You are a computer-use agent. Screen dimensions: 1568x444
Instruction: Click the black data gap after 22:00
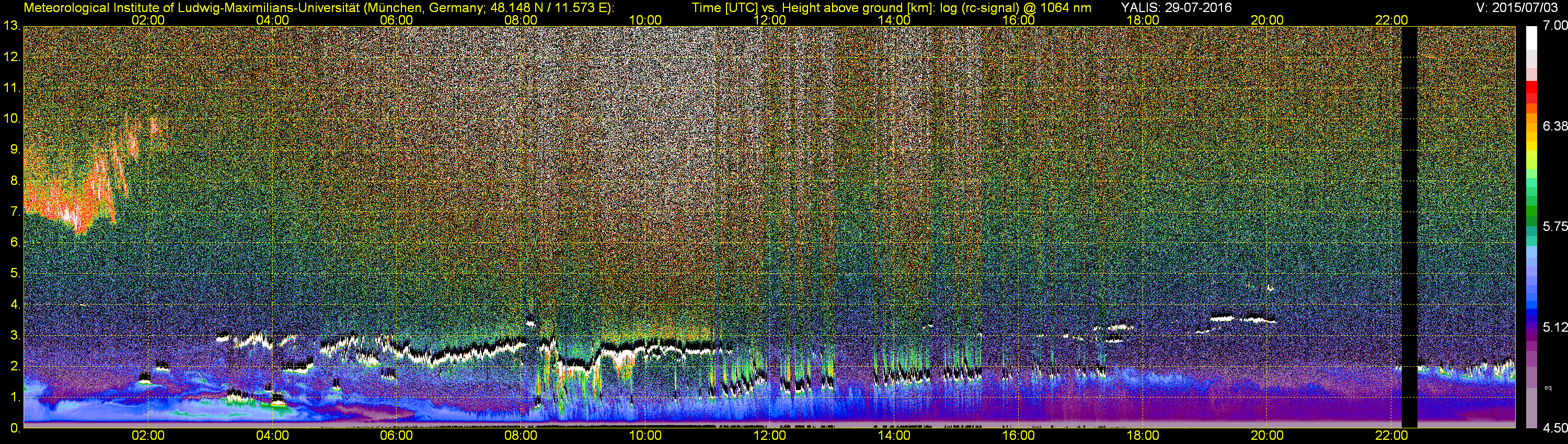(x=1409, y=225)
